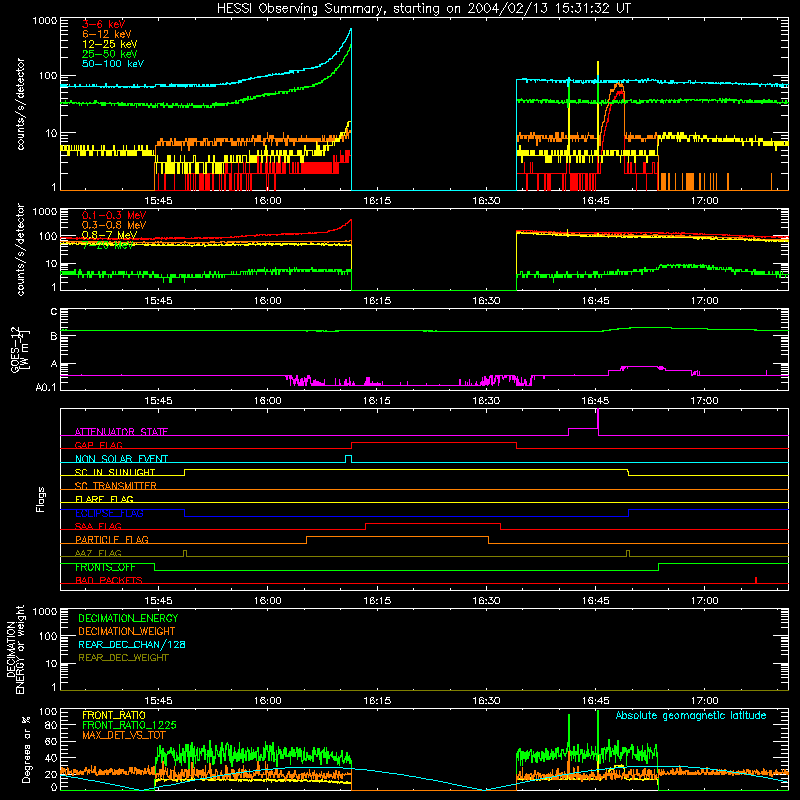800x800 pixels.
Task: Click the Absolute geomagnetic latitude label
Action: coord(691,715)
